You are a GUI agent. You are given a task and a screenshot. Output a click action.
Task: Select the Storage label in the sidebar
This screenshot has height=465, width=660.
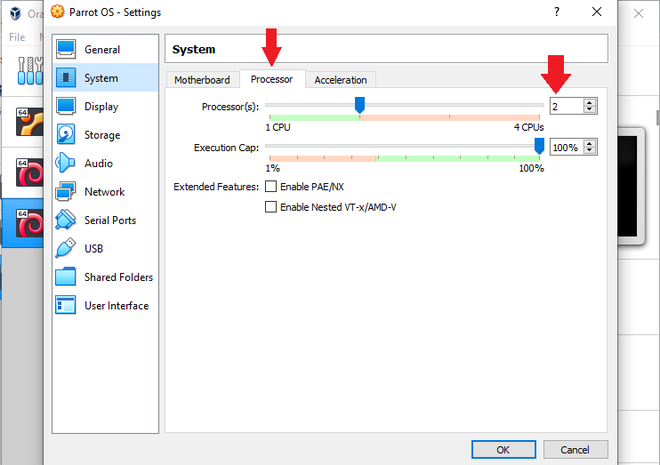pyautogui.click(x=102, y=135)
